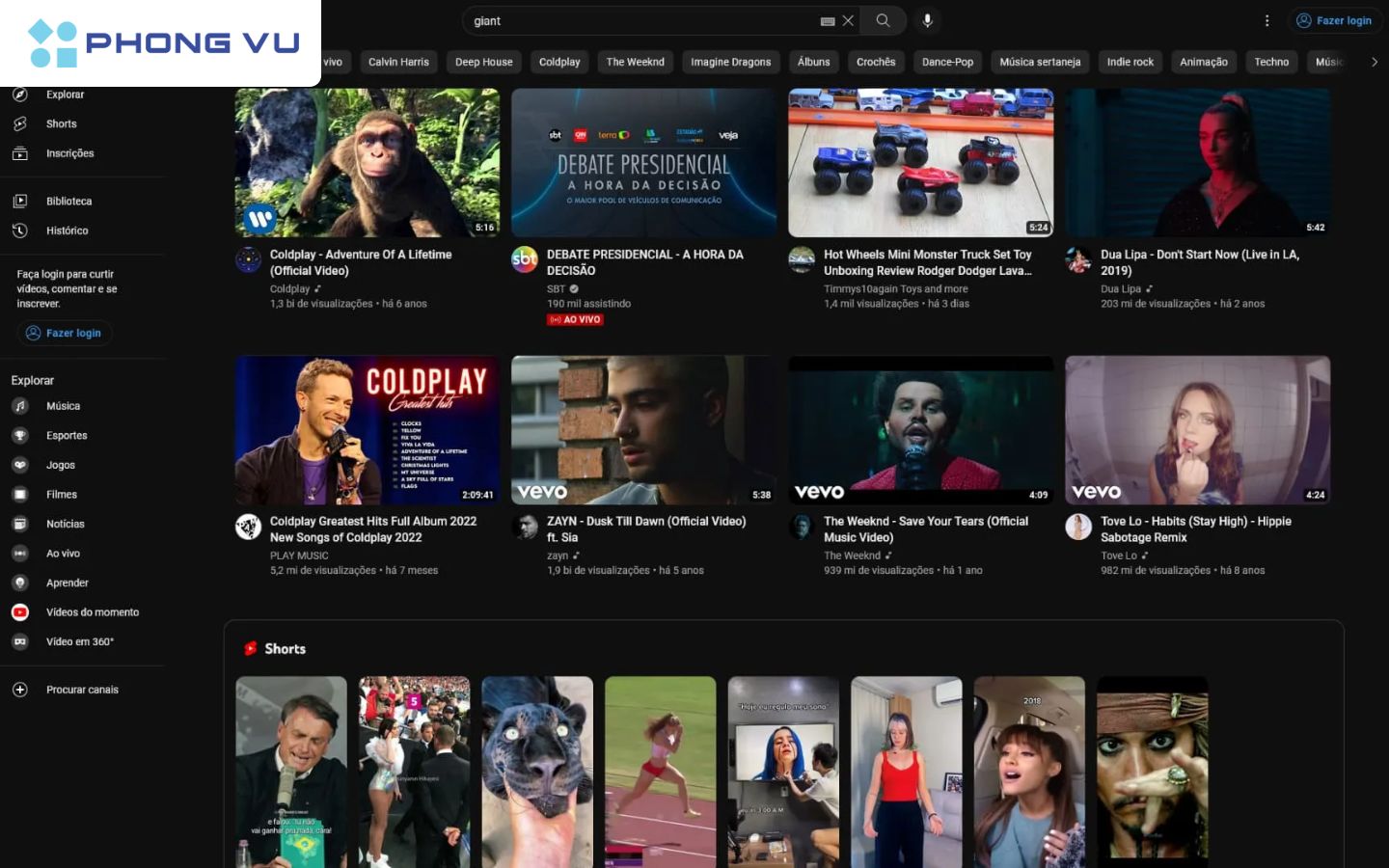The image size is (1389, 868).
Task: Open Coldplay Greatest Hits Full Album title
Action: click(373, 529)
